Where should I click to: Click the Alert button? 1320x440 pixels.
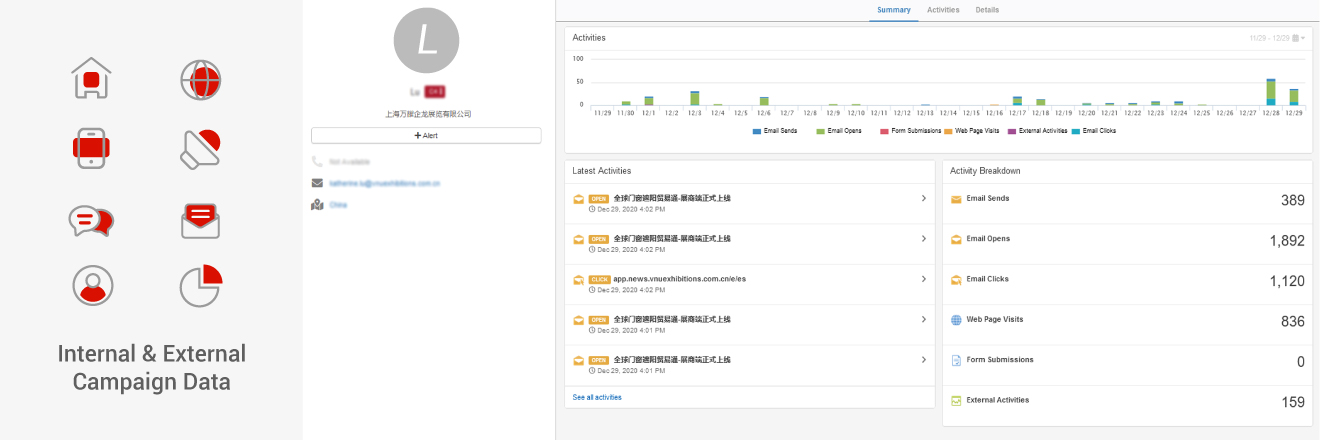point(426,135)
